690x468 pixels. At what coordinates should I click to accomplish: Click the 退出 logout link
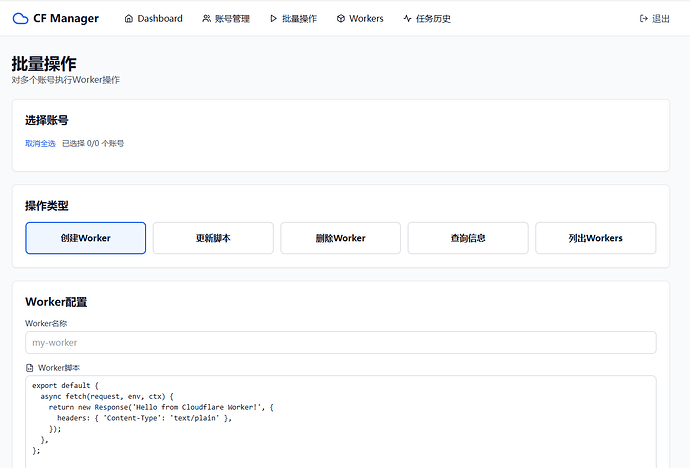coord(654,18)
